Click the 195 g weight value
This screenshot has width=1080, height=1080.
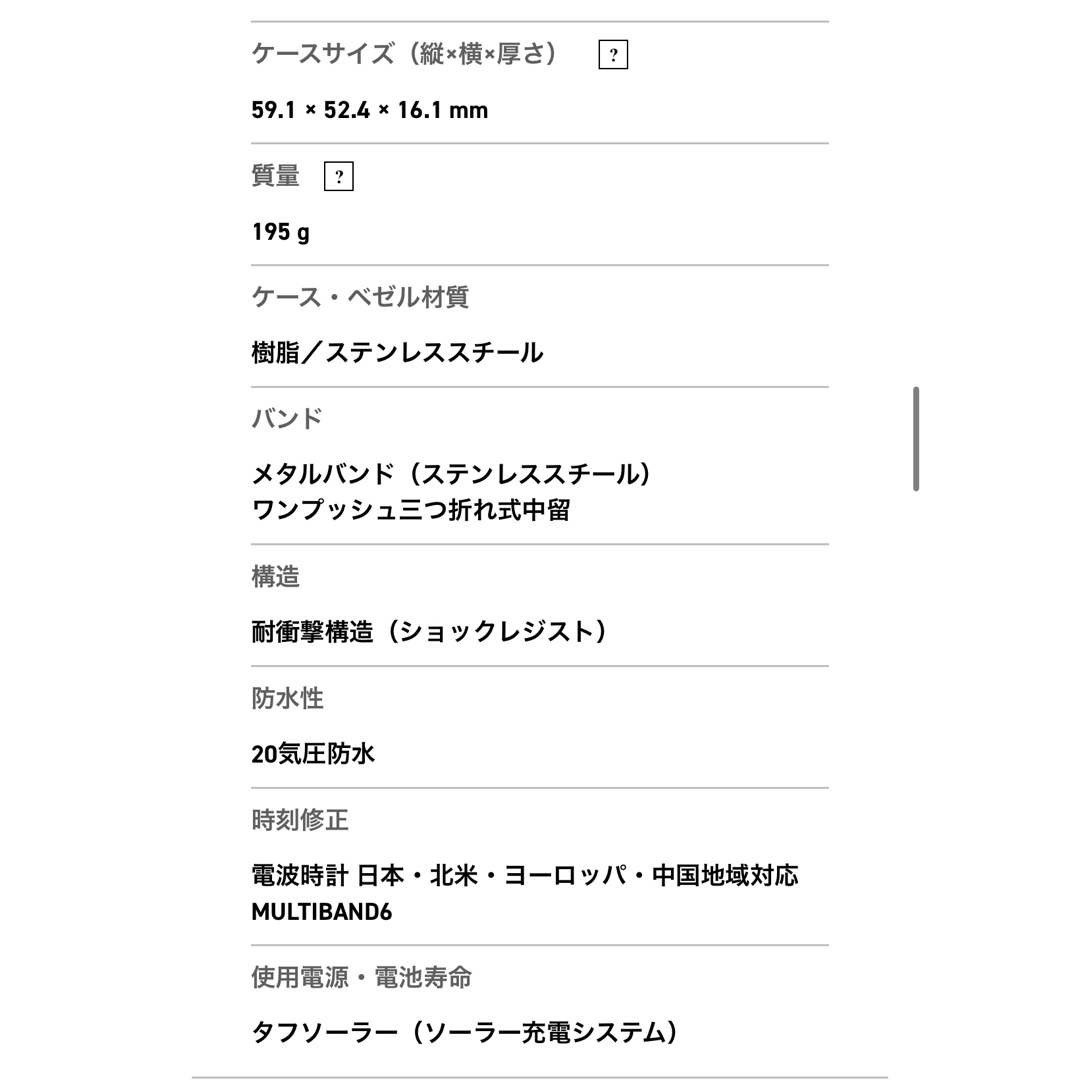click(x=280, y=232)
